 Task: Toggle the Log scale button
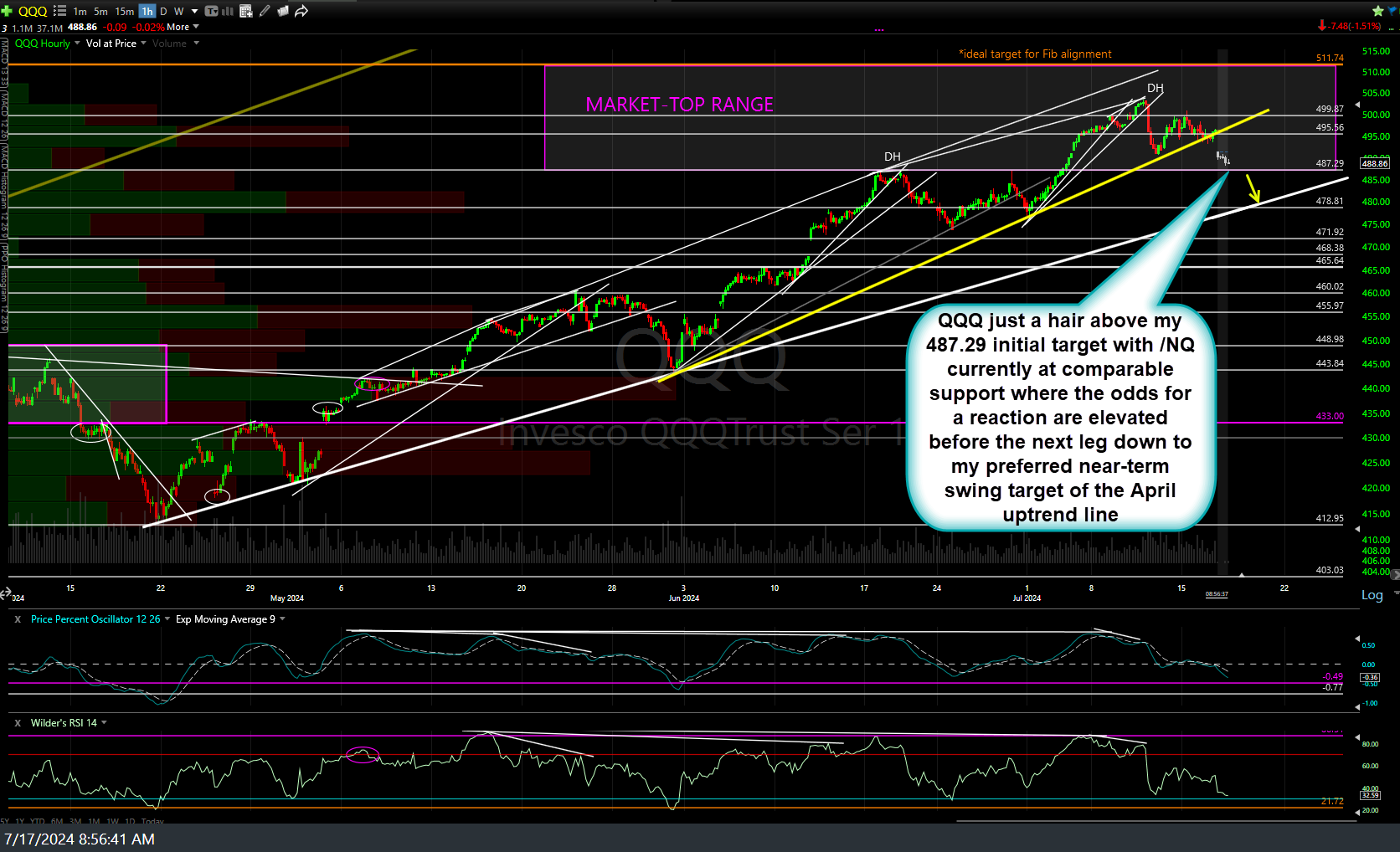click(x=1372, y=595)
